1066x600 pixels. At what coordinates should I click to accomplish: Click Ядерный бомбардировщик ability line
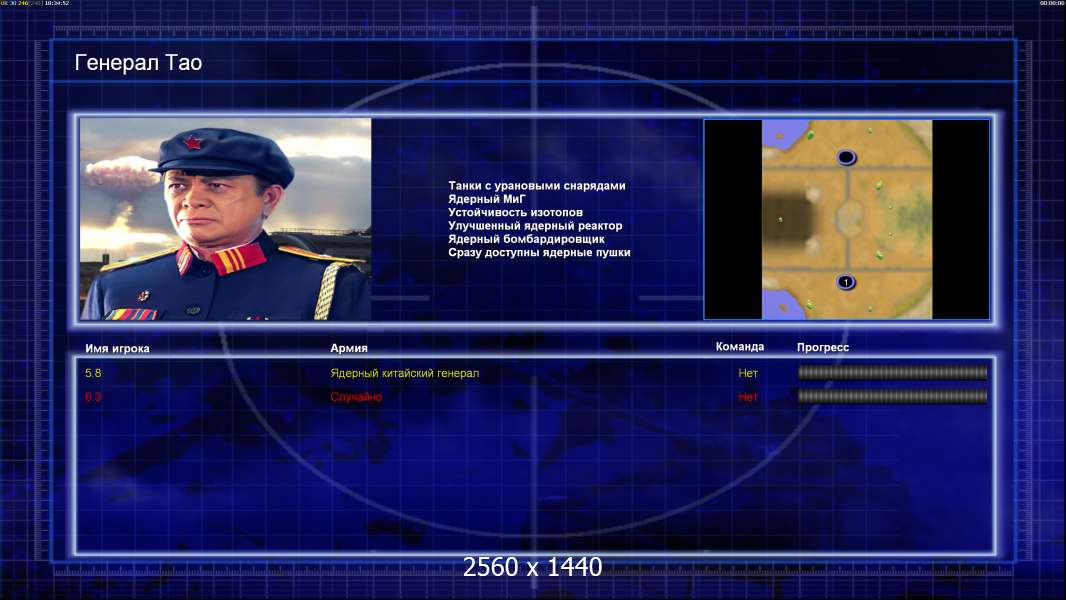526,239
